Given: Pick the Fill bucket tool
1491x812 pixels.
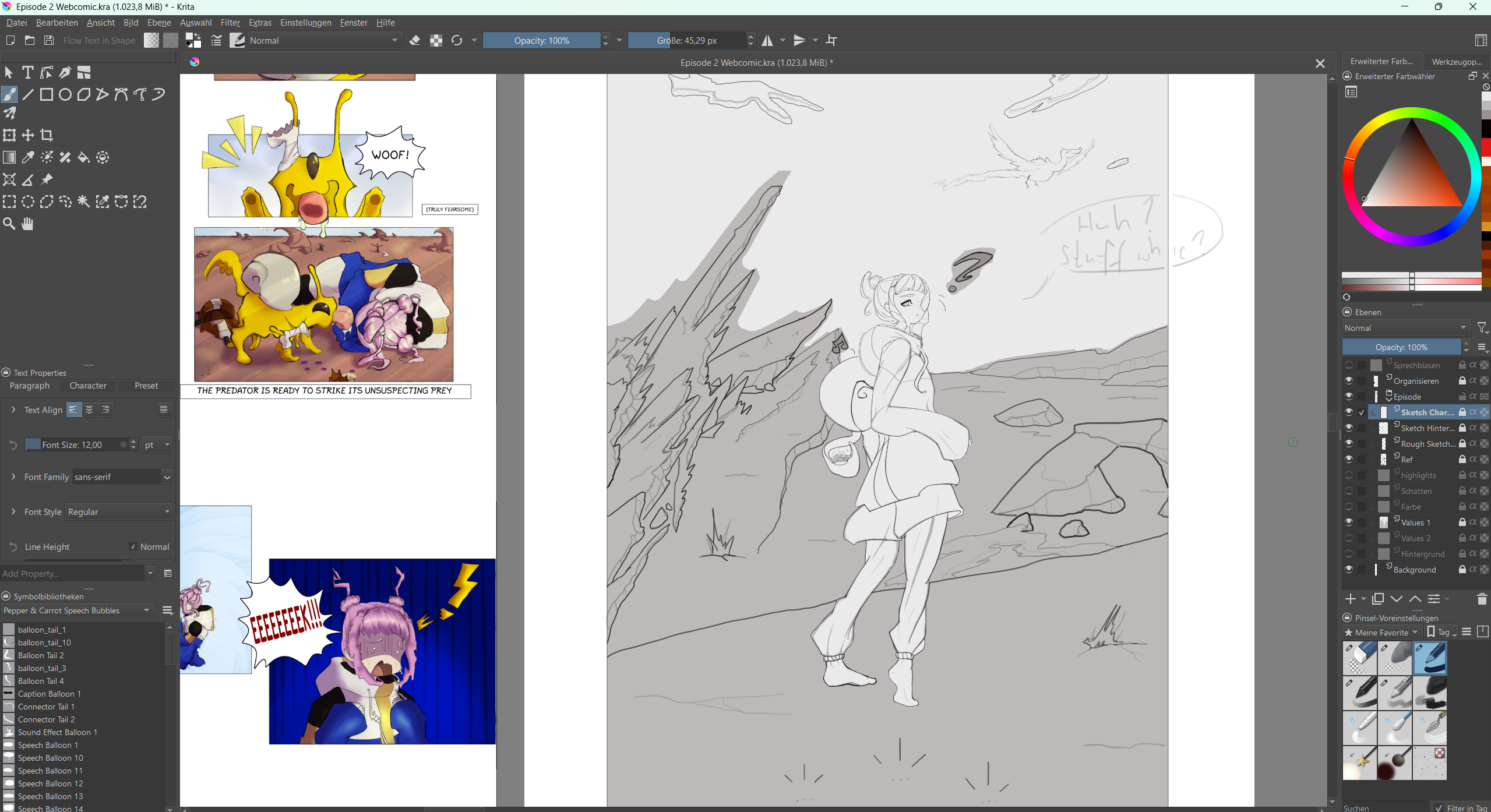Looking at the screenshot, I should (x=84, y=157).
